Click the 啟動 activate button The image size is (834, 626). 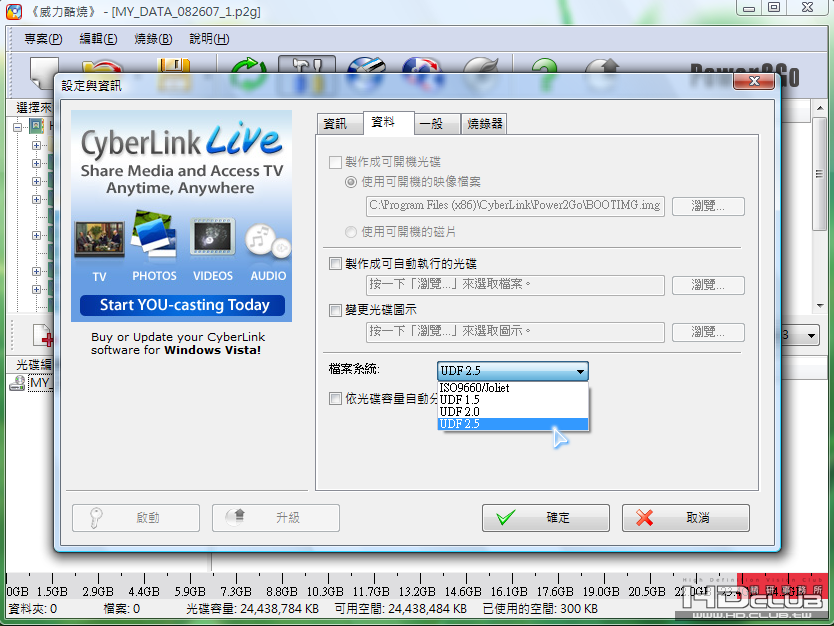click(x=136, y=518)
